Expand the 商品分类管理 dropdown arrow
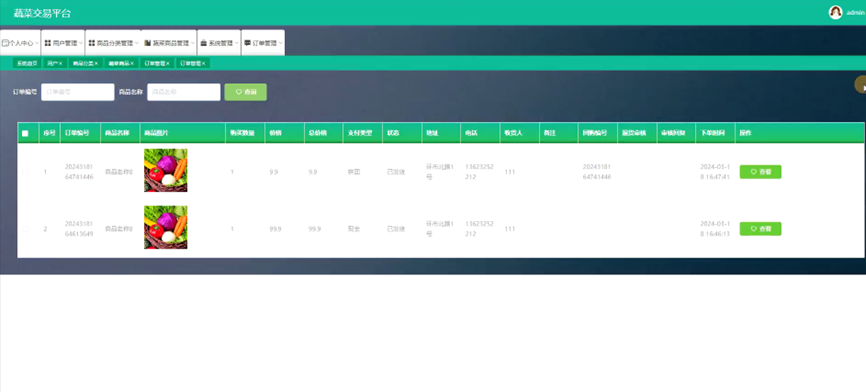This screenshot has height=392, width=866. (136, 43)
